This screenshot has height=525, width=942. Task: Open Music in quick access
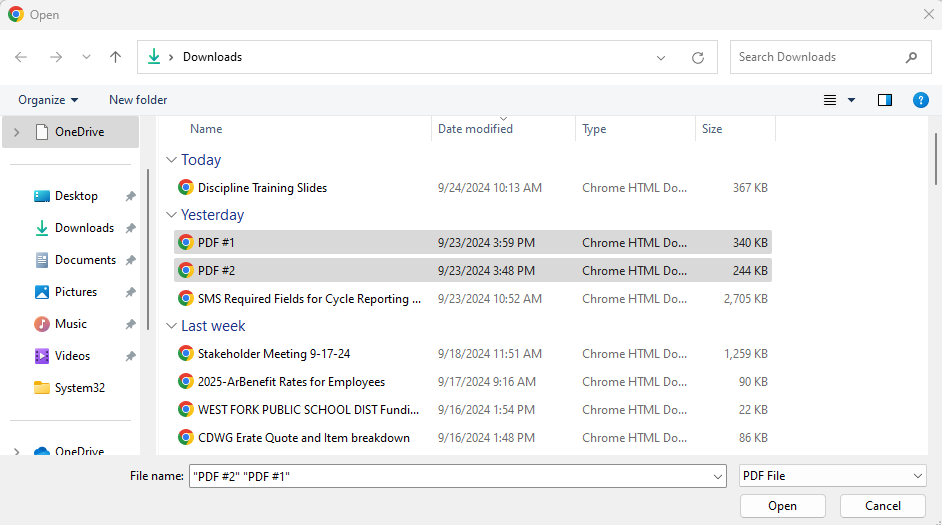[71, 324]
